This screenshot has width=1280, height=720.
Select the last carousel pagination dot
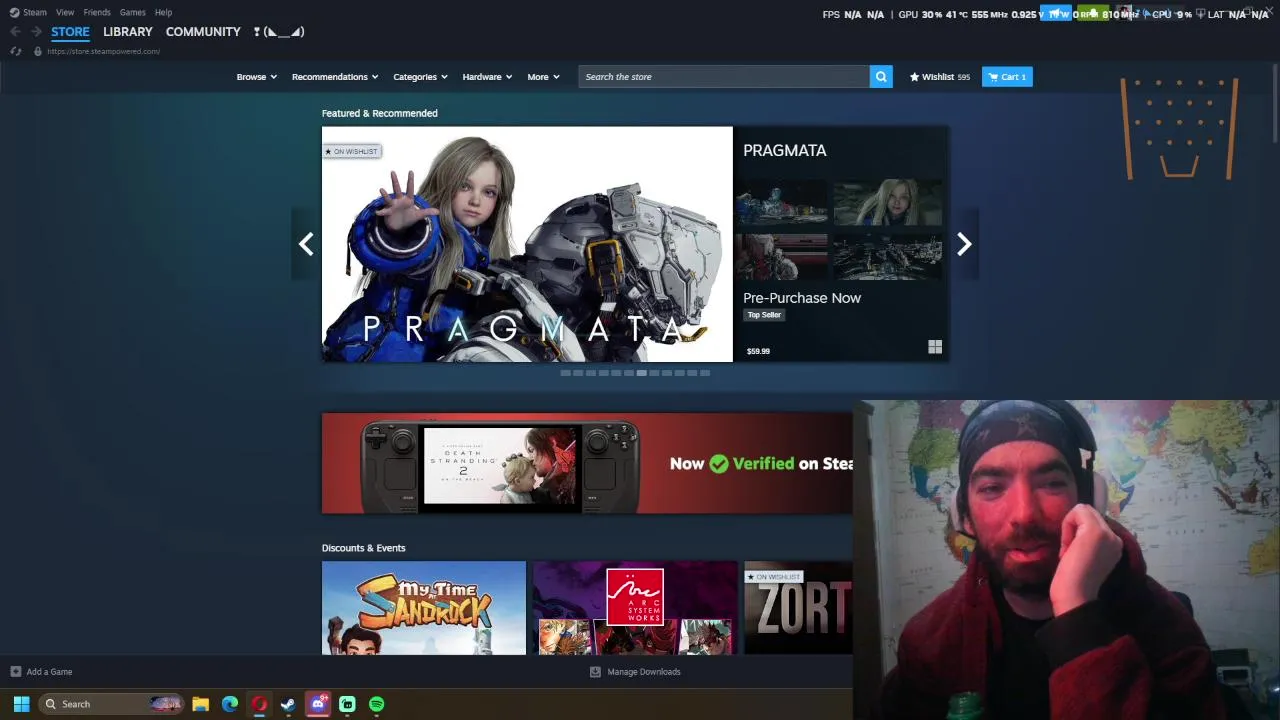pos(705,373)
